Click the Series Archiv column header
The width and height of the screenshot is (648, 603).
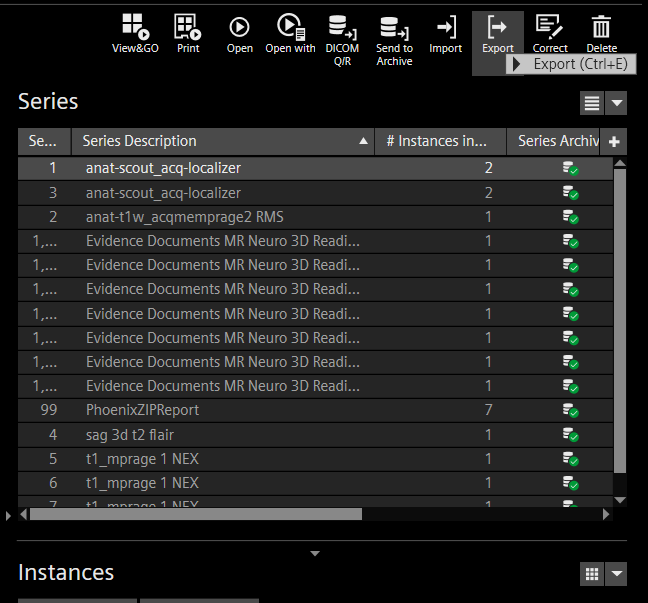(x=553, y=142)
